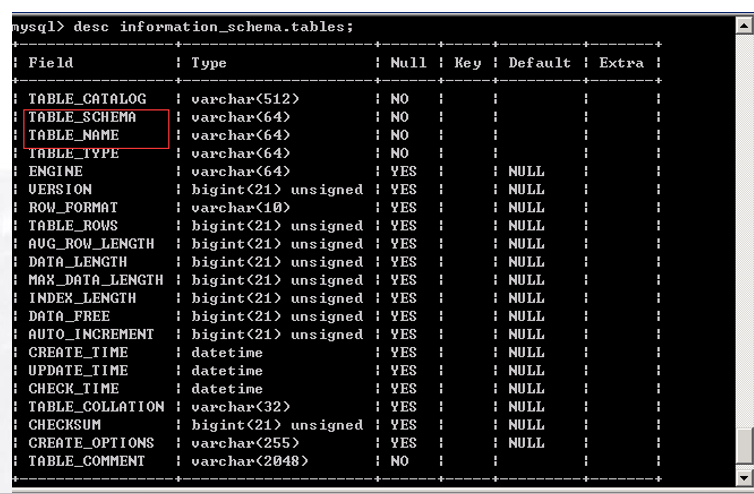Screen dimensions: 754x494
Task: Select the TABLE_SCHEMA field name
Action: 82,117
